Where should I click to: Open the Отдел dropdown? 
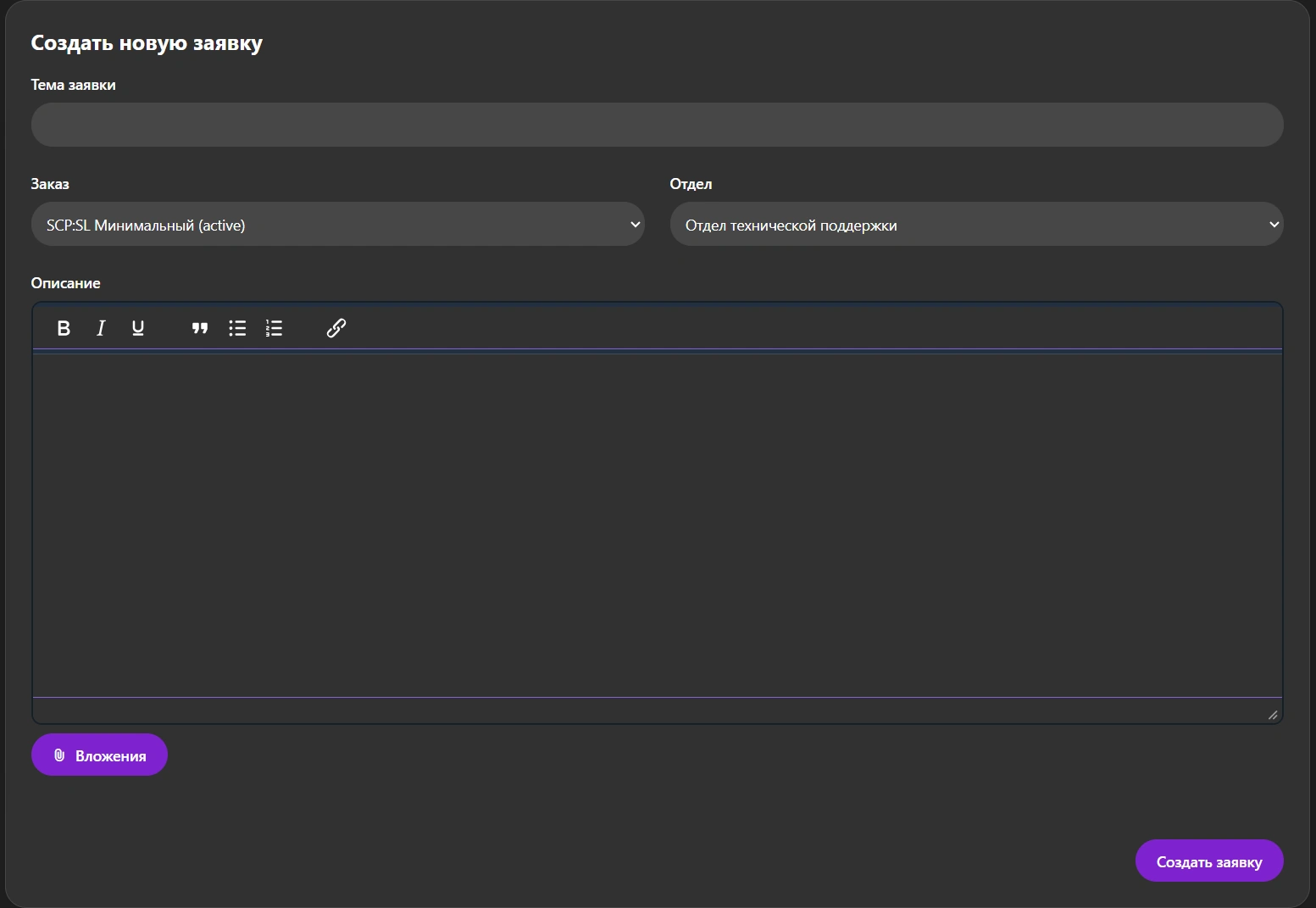tap(977, 225)
